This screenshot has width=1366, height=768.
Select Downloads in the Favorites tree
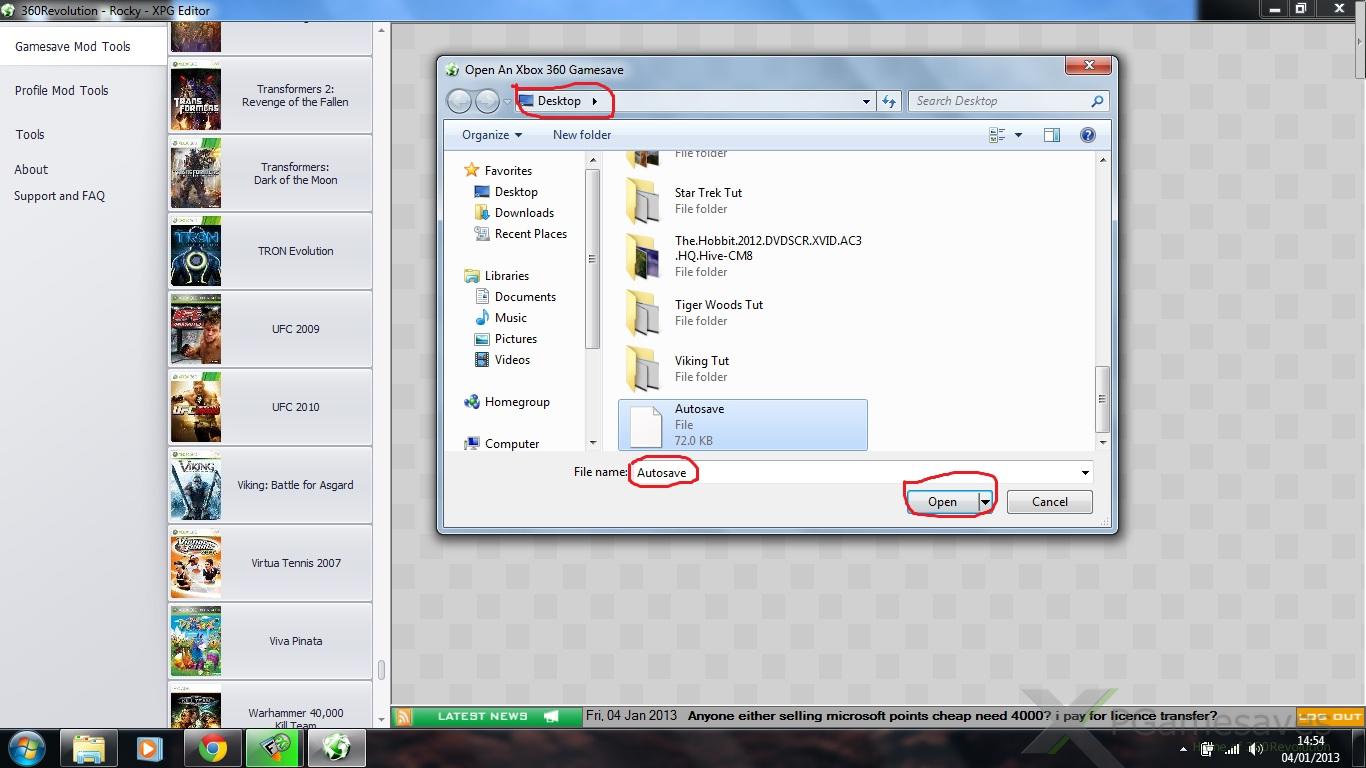[524, 213]
